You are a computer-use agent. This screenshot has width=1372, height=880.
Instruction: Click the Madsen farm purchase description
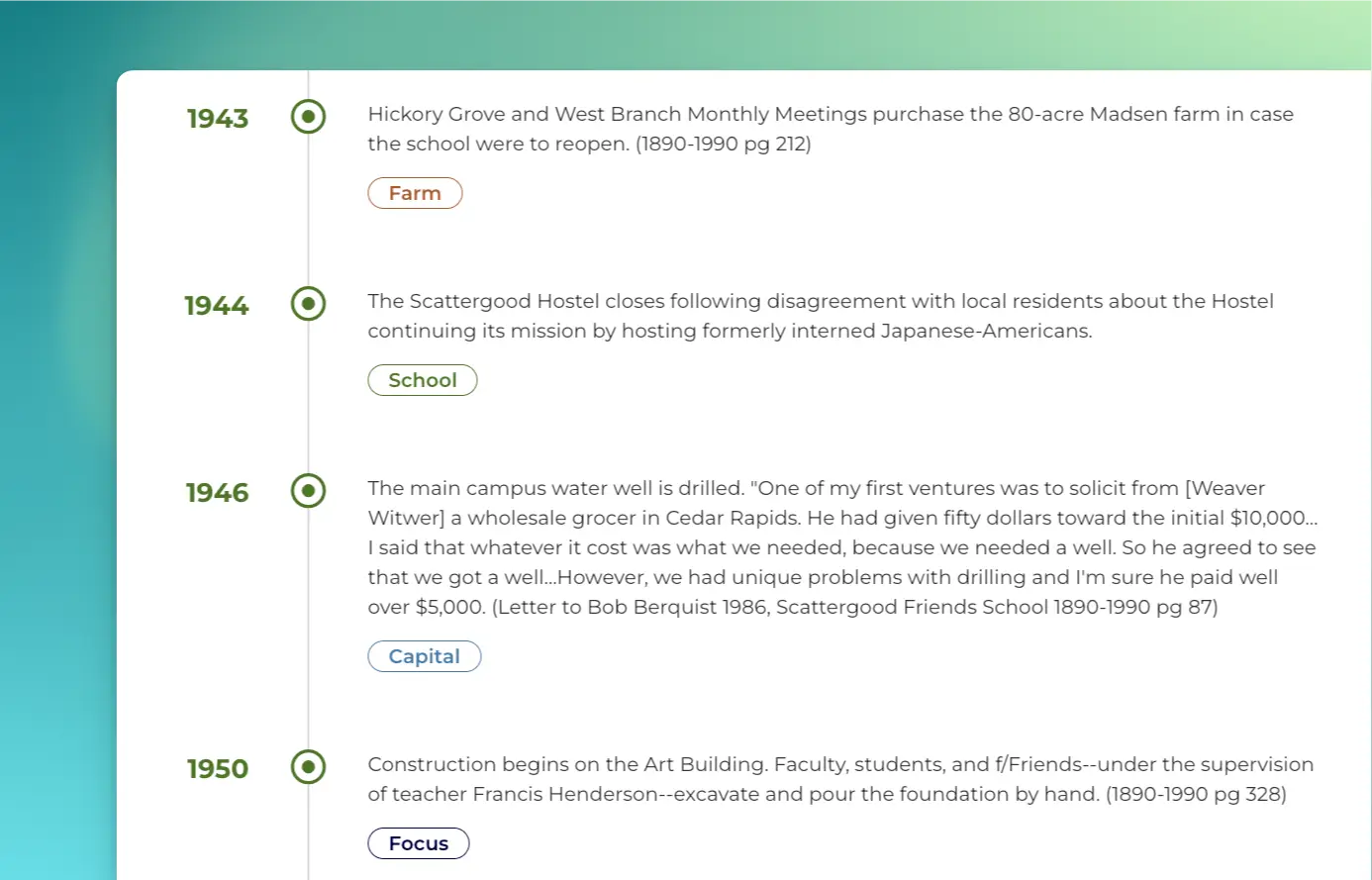(830, 115)
